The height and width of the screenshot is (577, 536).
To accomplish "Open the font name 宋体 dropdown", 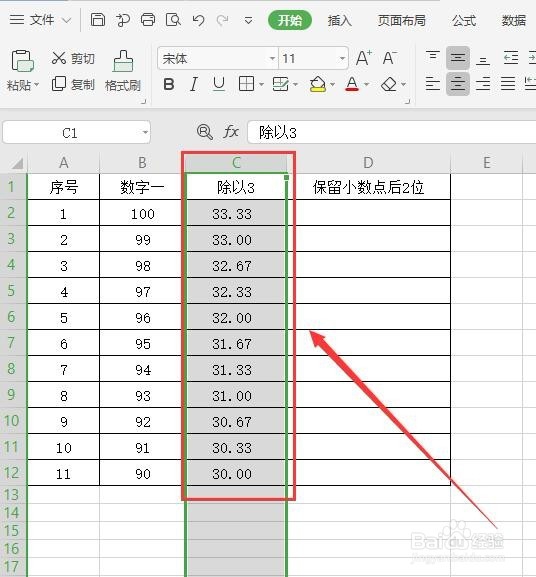I will (272, 59).
